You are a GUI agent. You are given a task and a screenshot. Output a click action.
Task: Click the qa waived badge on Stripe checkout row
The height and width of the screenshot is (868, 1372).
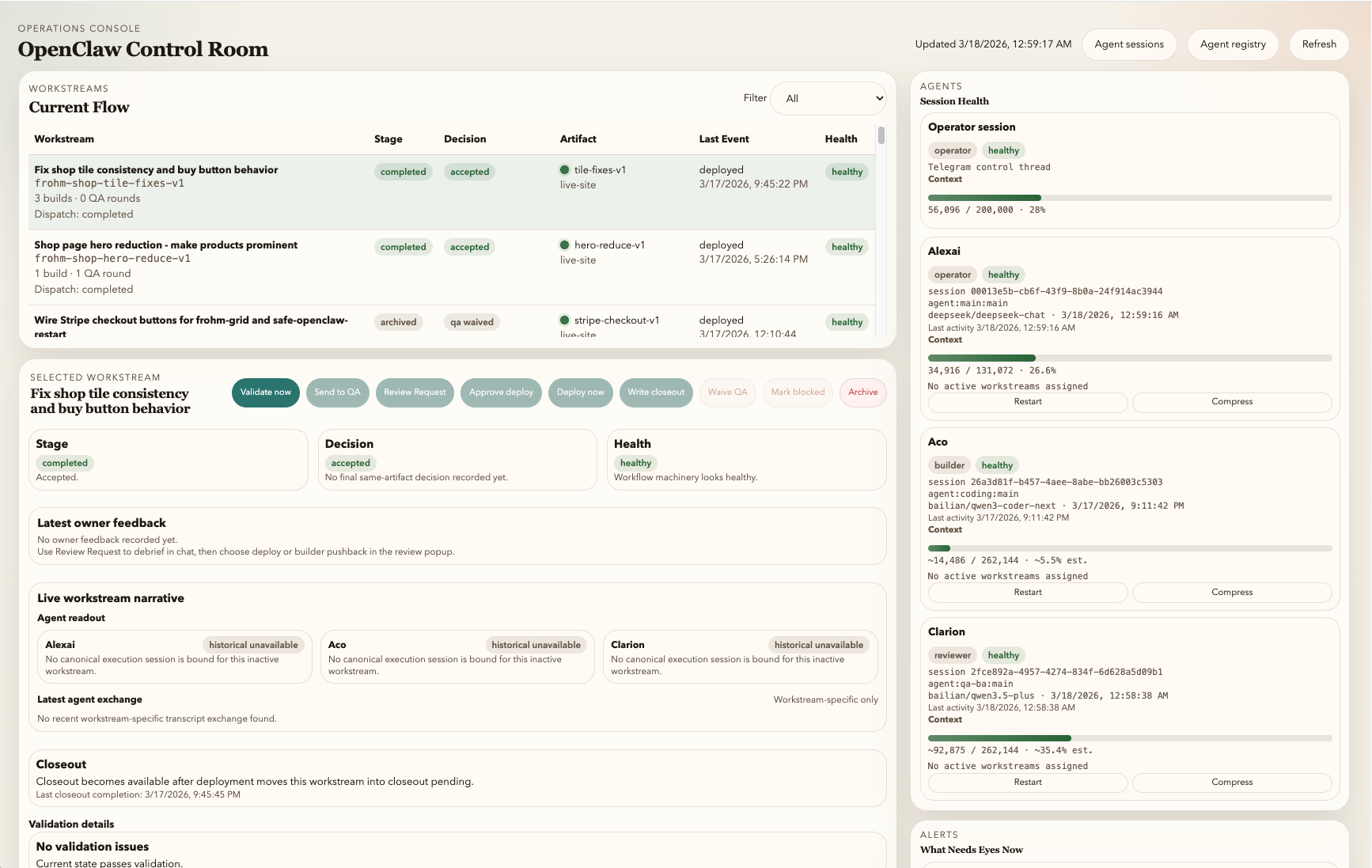pos(472,322)
